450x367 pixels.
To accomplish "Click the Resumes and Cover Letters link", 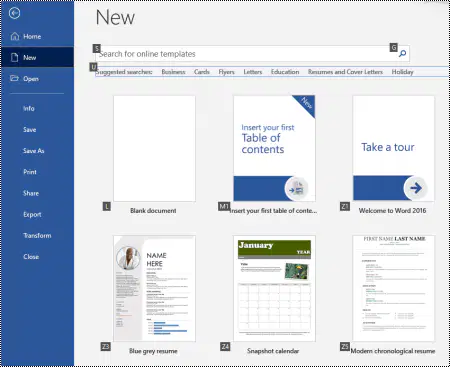I will click(x=345, y=72).
